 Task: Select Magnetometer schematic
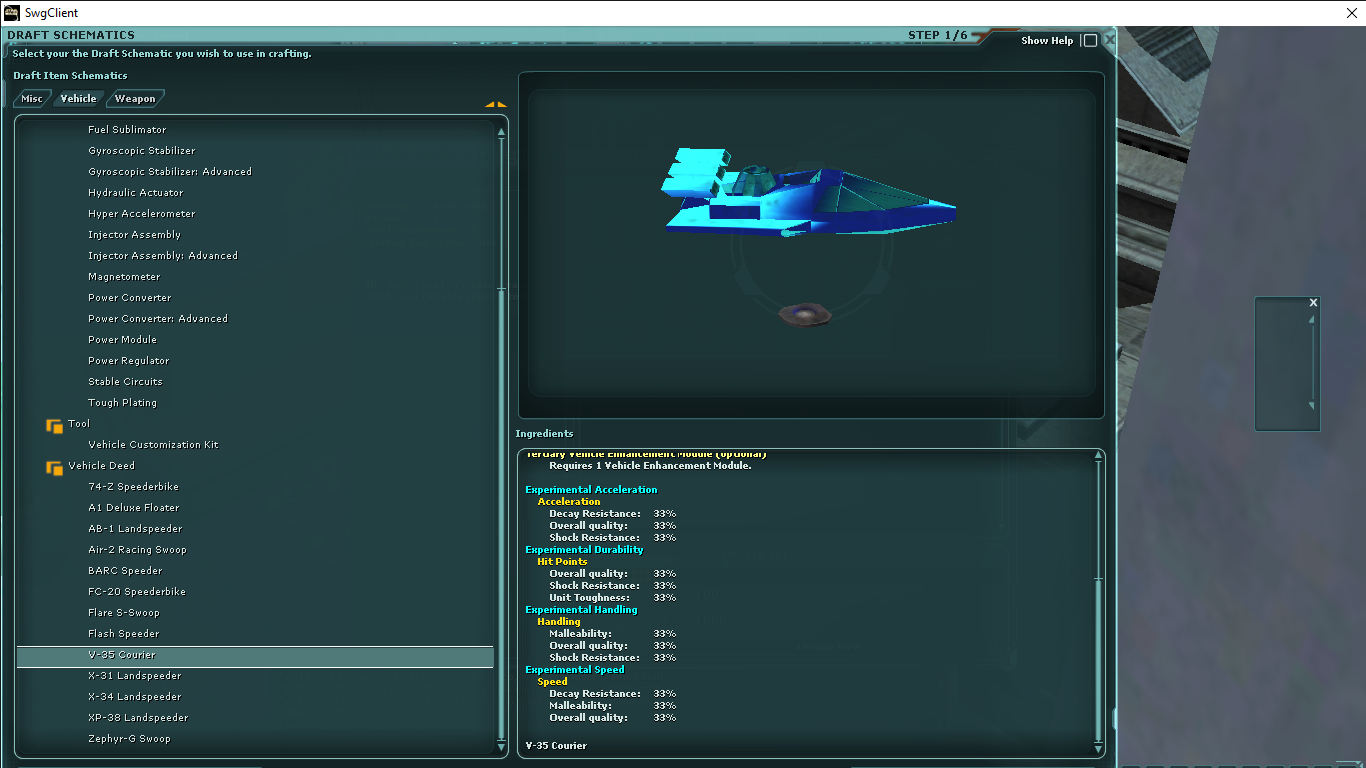tap(124, 277)
